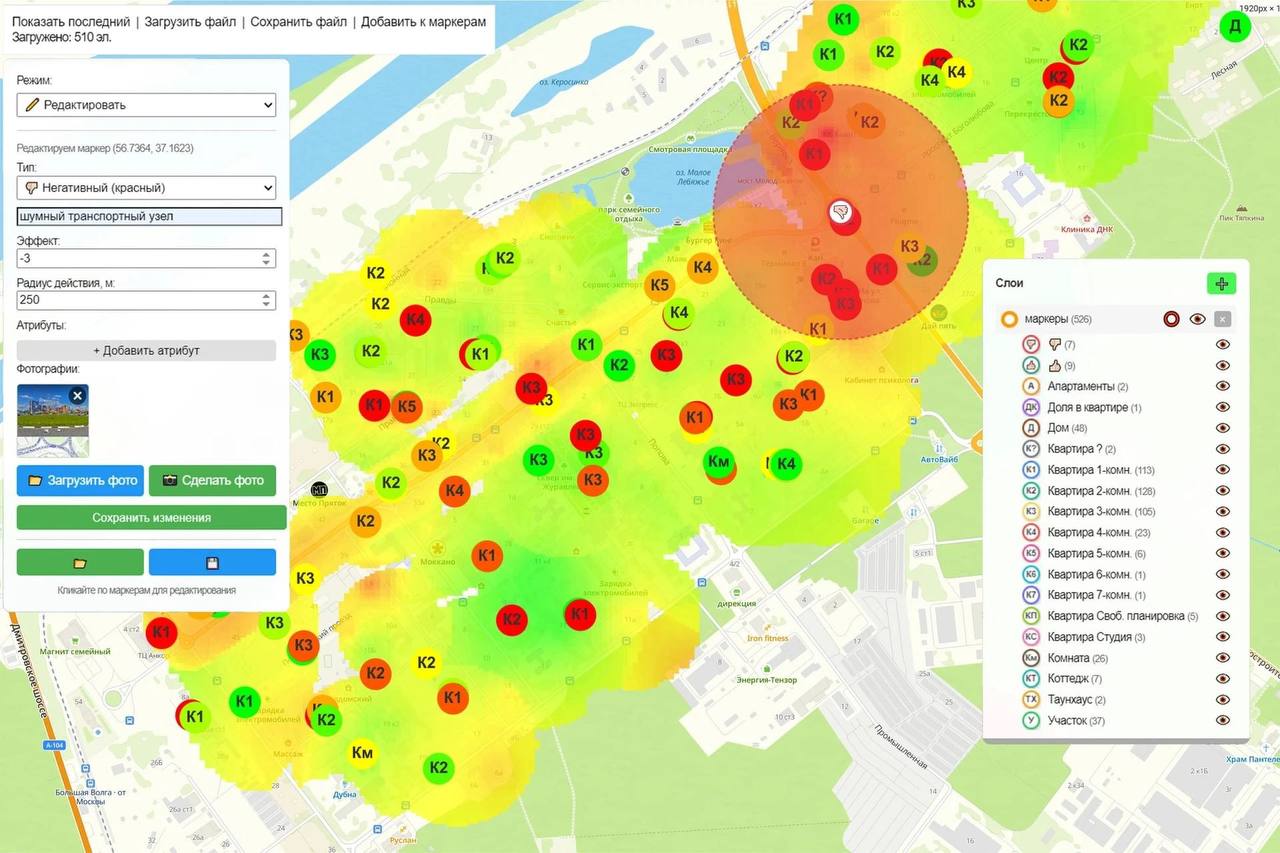Click Сохранить изменения to save the marker

tap(152, 517)
